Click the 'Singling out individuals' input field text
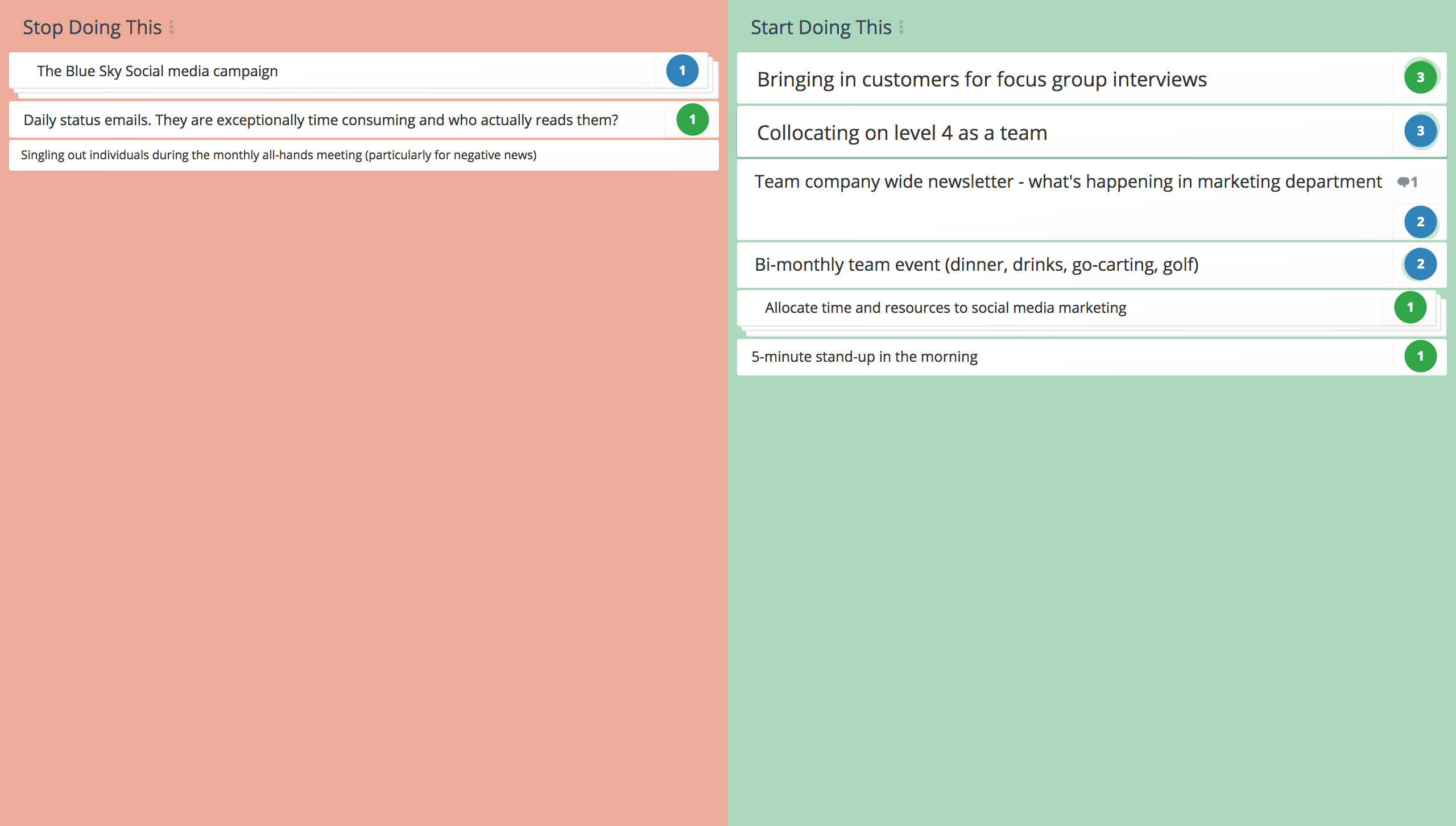The width and height of the screenshot is (1456, 826). (x=279, y=154)
